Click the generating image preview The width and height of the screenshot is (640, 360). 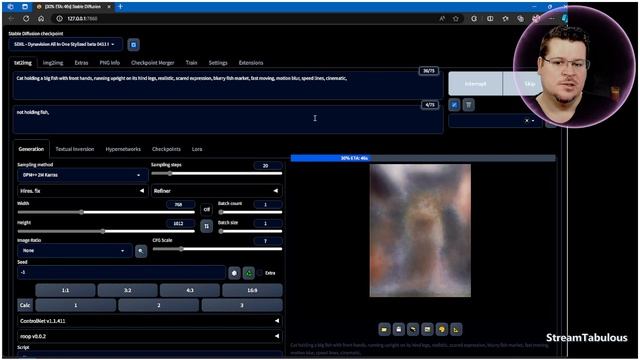[420, 231]
